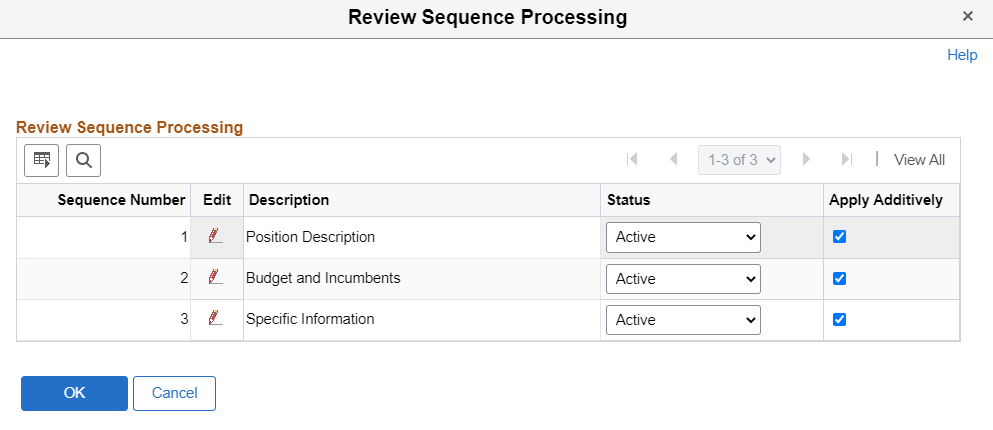Open Status dropdown for Position Description
Image resolution: width=993 pixels, height=430 pixels.
click(x=683, y=237)
